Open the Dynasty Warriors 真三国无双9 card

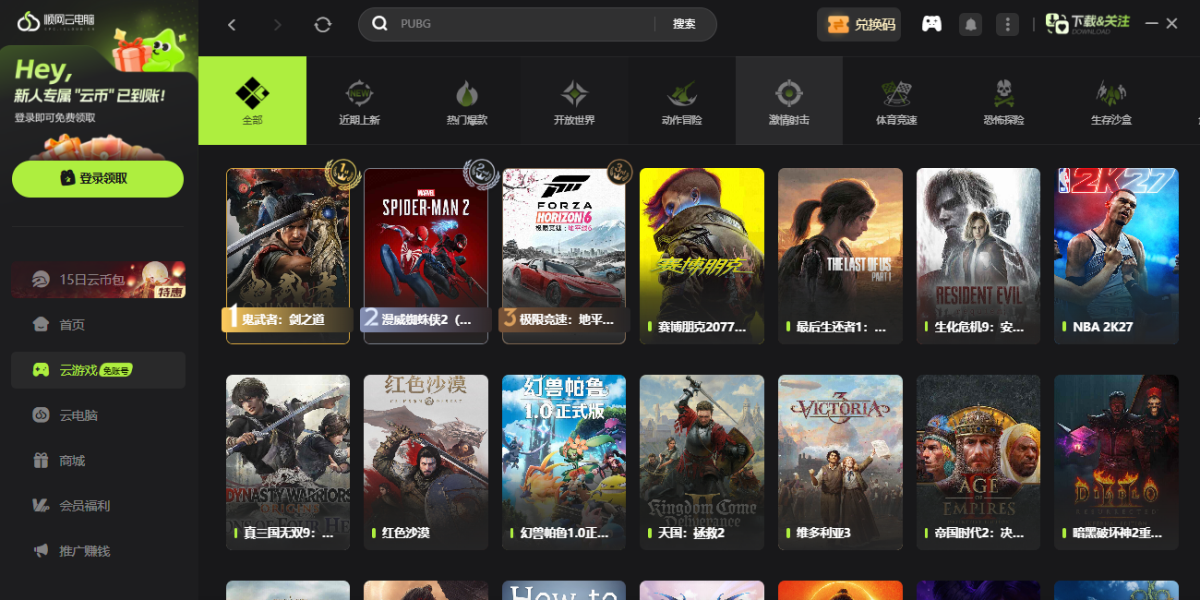(288, 462)
